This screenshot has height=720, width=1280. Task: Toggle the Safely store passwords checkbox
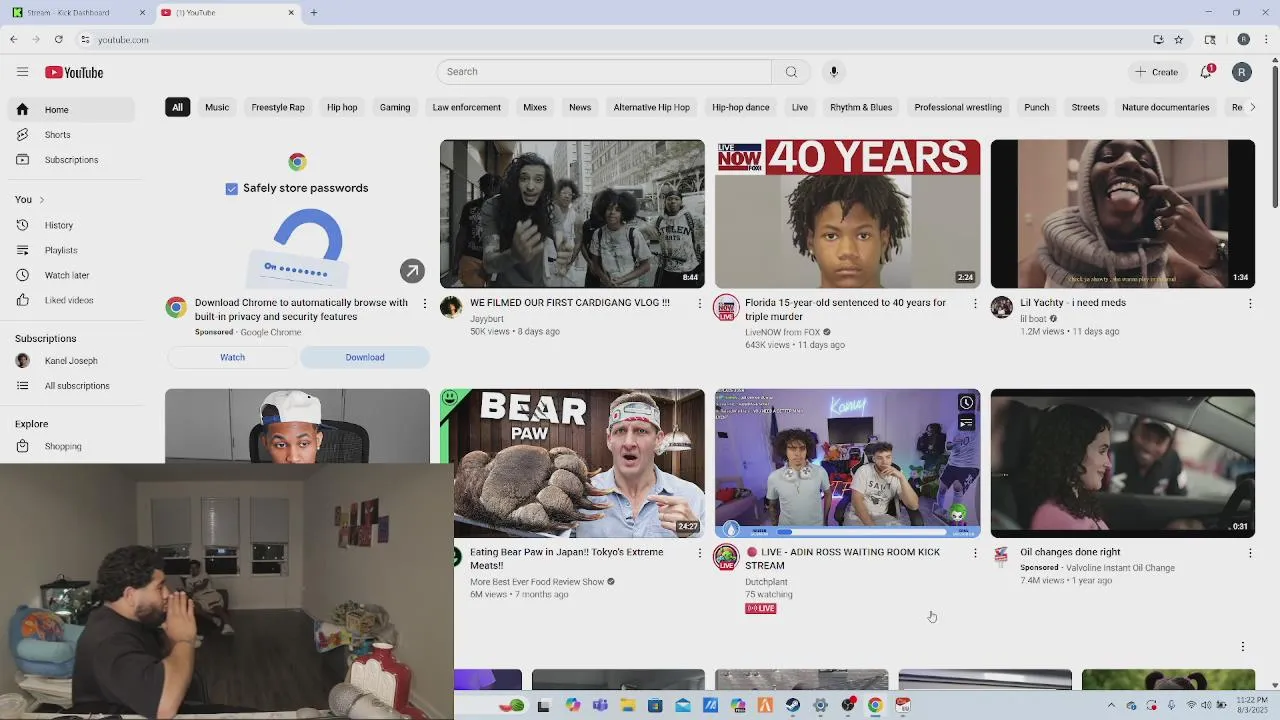[x=232, y=189]
